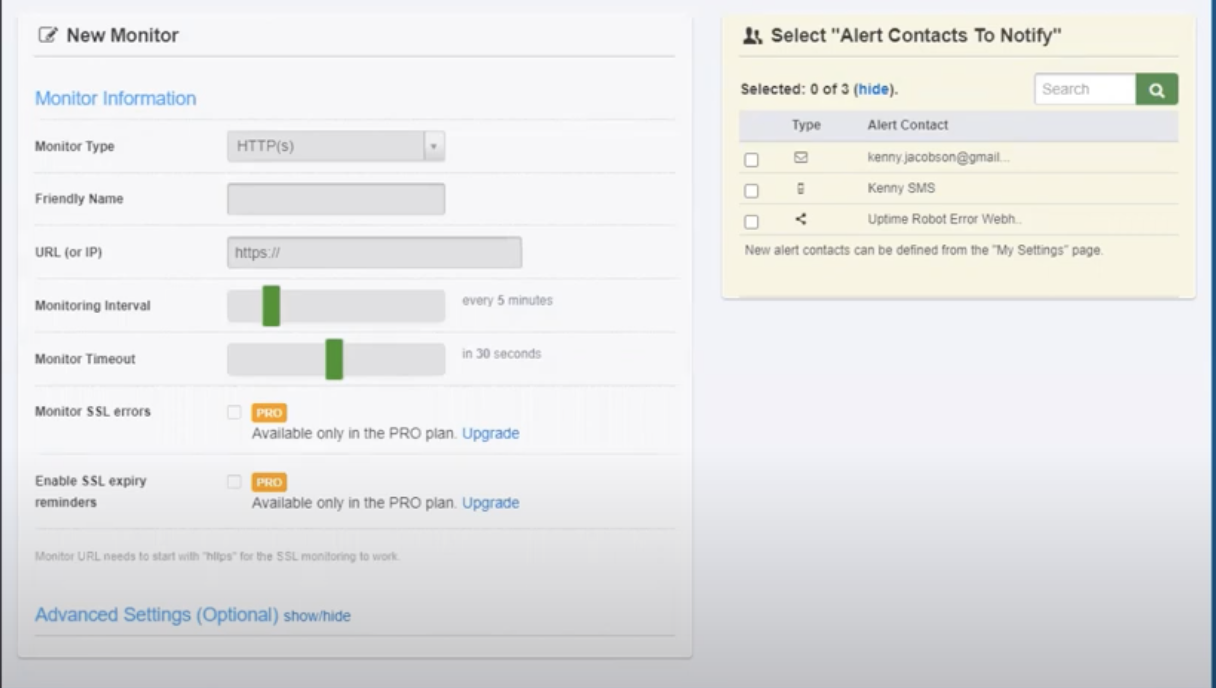Viewport: 1216px width, 688px height.
Task: Tick the Kenny SMS contact checkbox
Action: click(752, 191)
